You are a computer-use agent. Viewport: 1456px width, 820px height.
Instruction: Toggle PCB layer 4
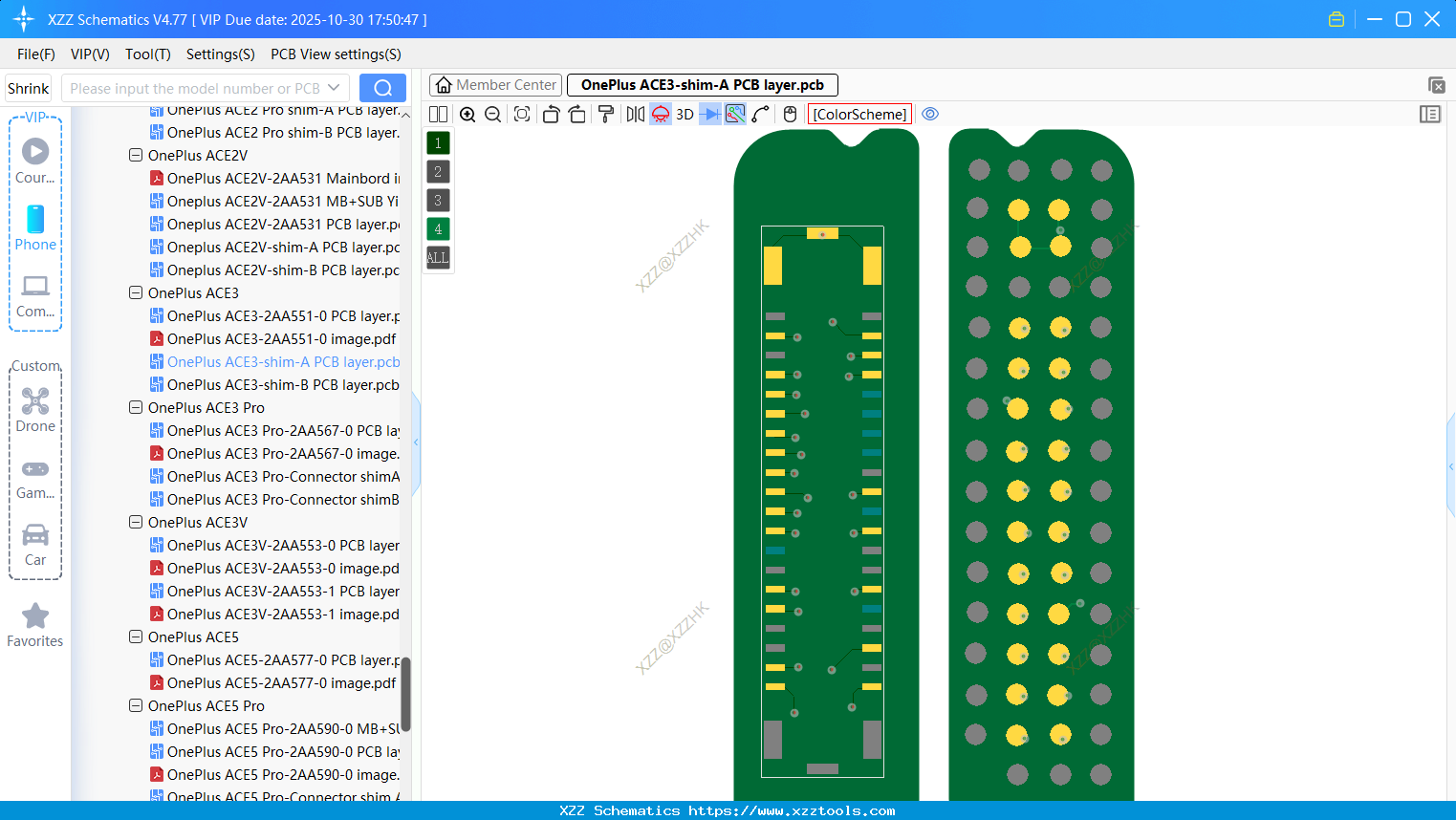pyautogui.click(x=438, y=229)
